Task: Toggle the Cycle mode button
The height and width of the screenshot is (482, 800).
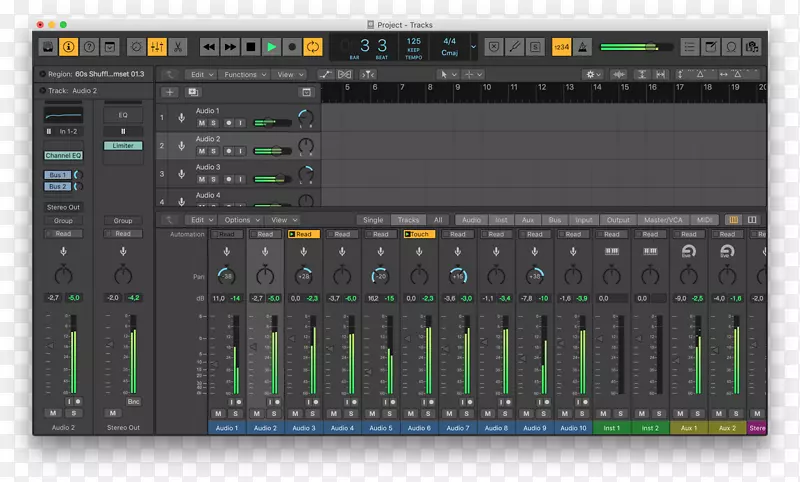Action: tap(312, 46)
